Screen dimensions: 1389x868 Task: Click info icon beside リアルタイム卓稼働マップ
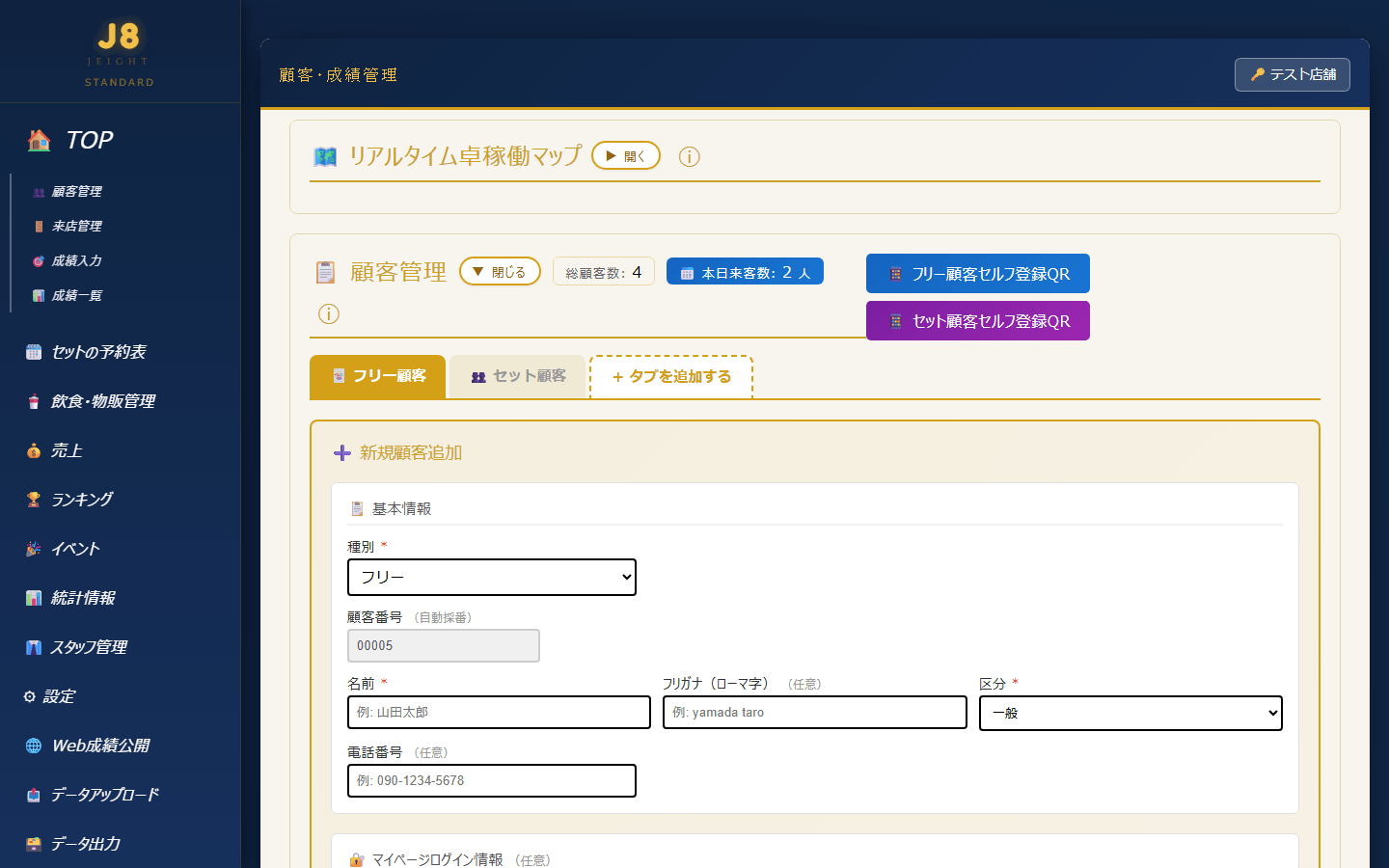coord(689,156)
